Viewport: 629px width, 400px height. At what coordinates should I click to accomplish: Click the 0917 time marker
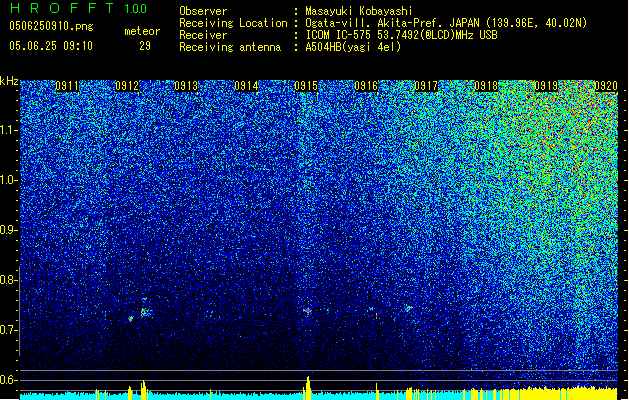(426, 86)
